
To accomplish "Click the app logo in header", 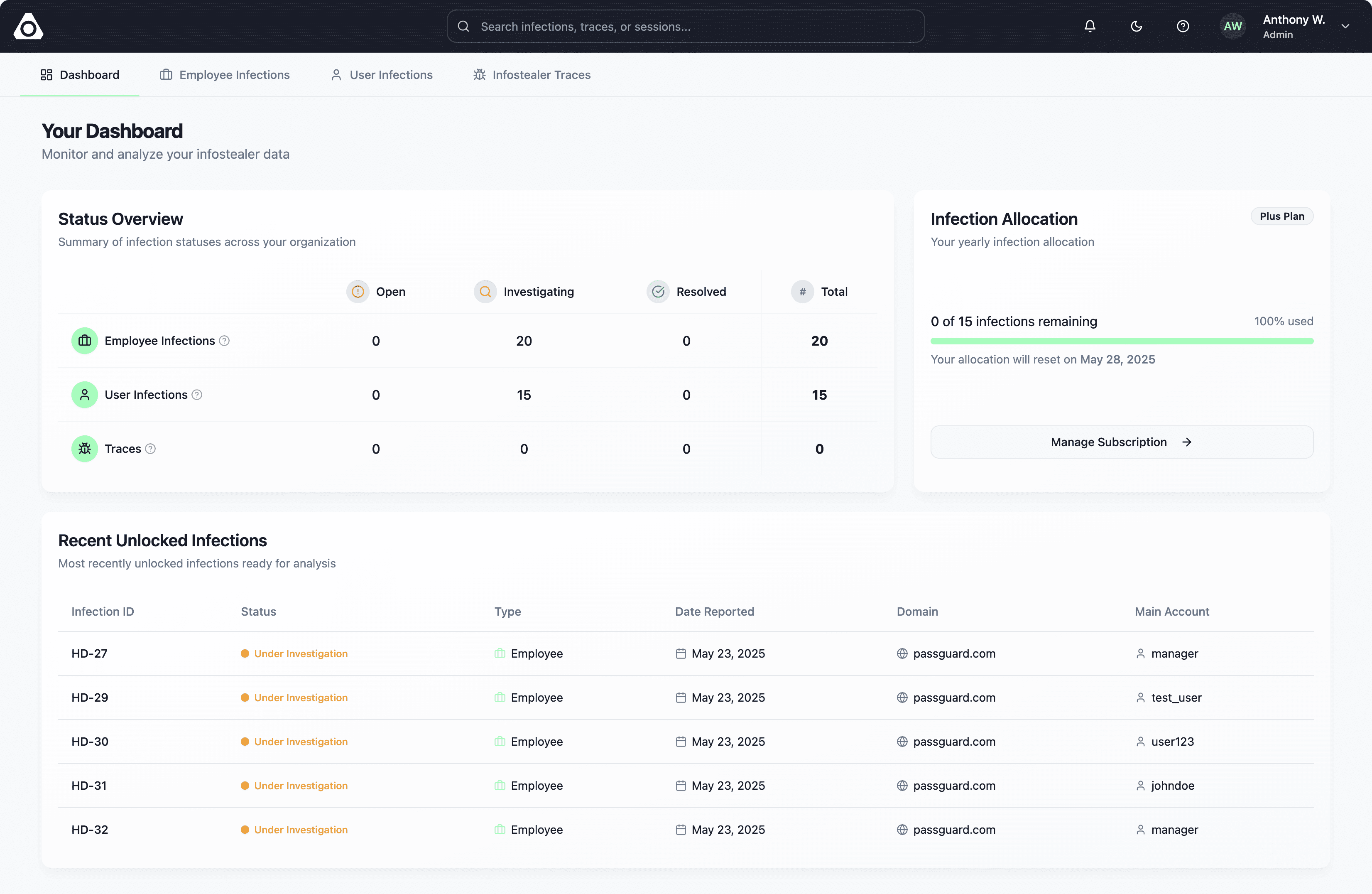I will tap(28, 27).
